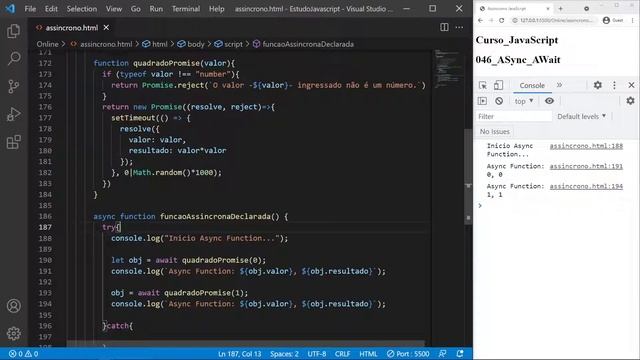This screenshot has height=360, width=640.
Task: Create a live expression with eye icon
Action: 549,101
